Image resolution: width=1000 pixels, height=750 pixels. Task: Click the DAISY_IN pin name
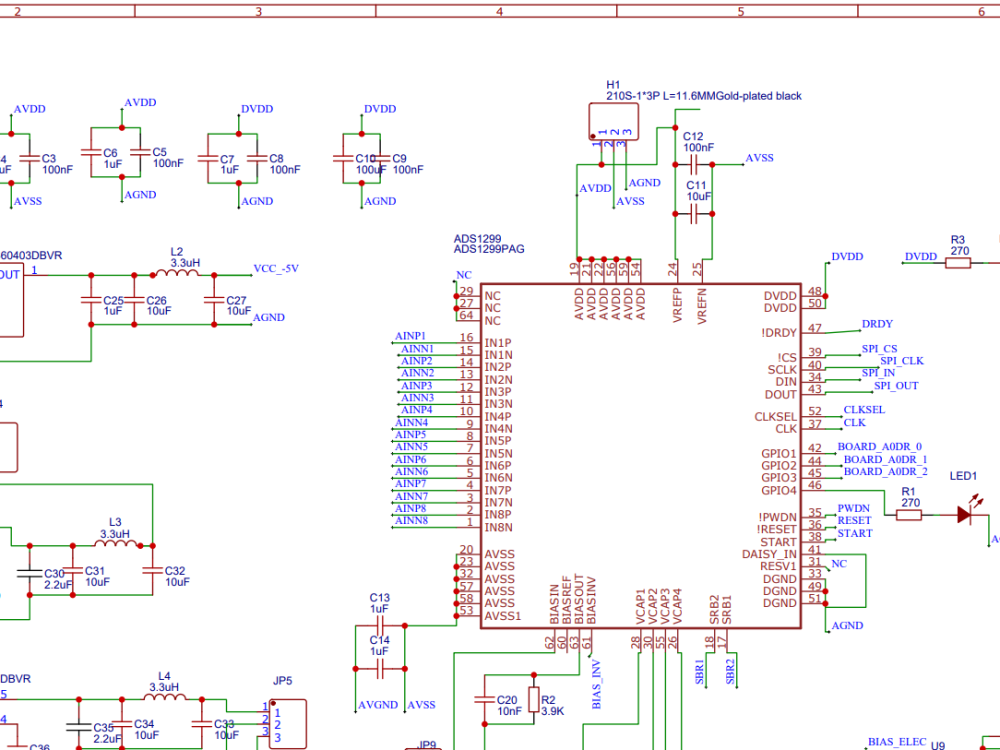(x=769, y=554)
